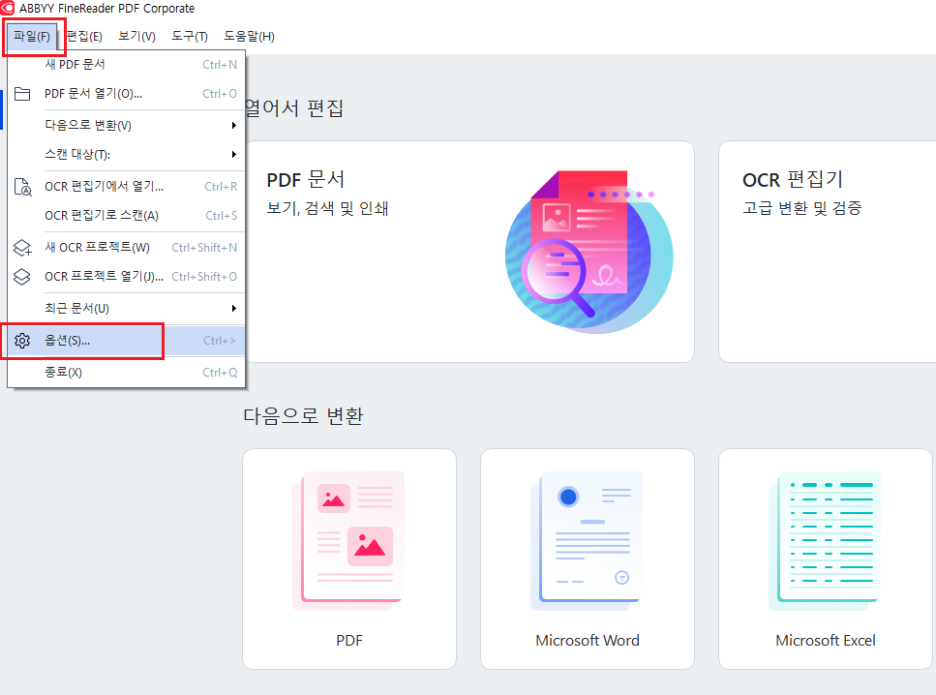Viewport: 936px width, 695px height.
Task: Click the PDF conversion card
Action: click(349, 559)
